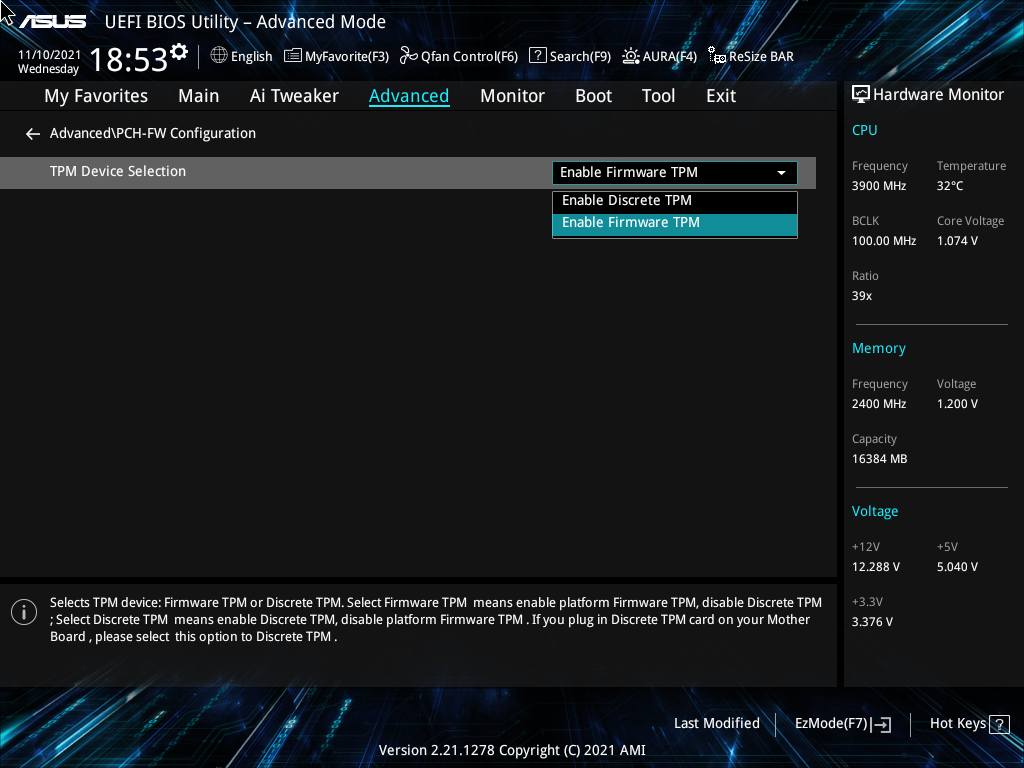Switch to EzMode(F7)
Viewport: 1024px width, 768px height.
[x=831, y=724]
